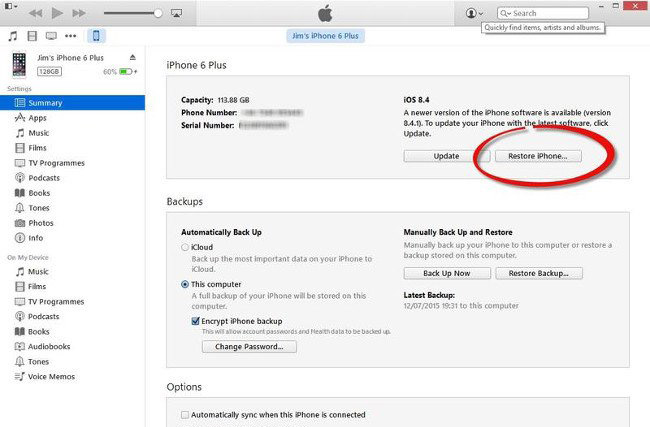The height and width of the screenshot is (427, 650).
Task: Open Books under Settings sidebar
Action: click(73, 193)
